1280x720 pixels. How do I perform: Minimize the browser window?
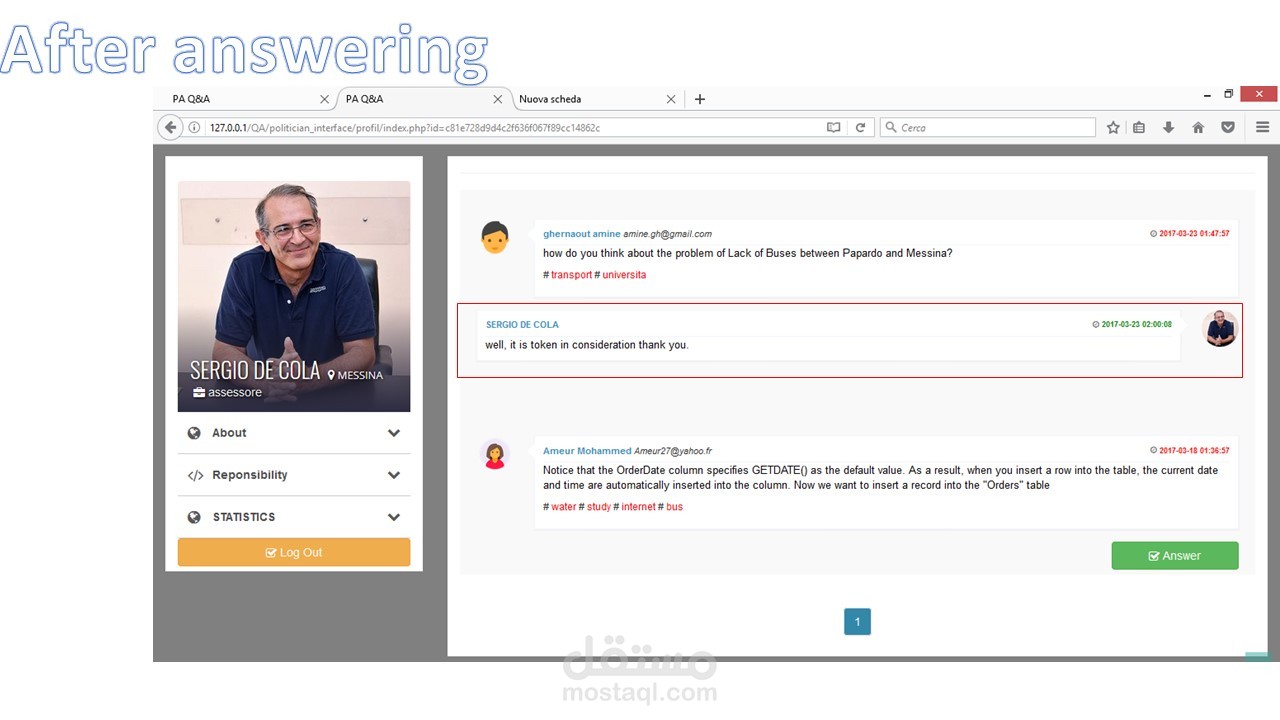click(1208, 94)
